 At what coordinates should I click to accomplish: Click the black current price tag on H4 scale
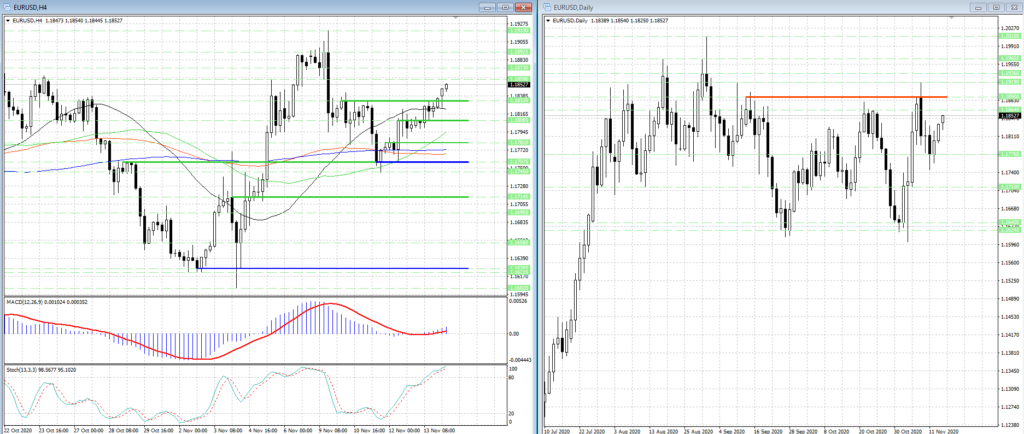coord(520,83)
